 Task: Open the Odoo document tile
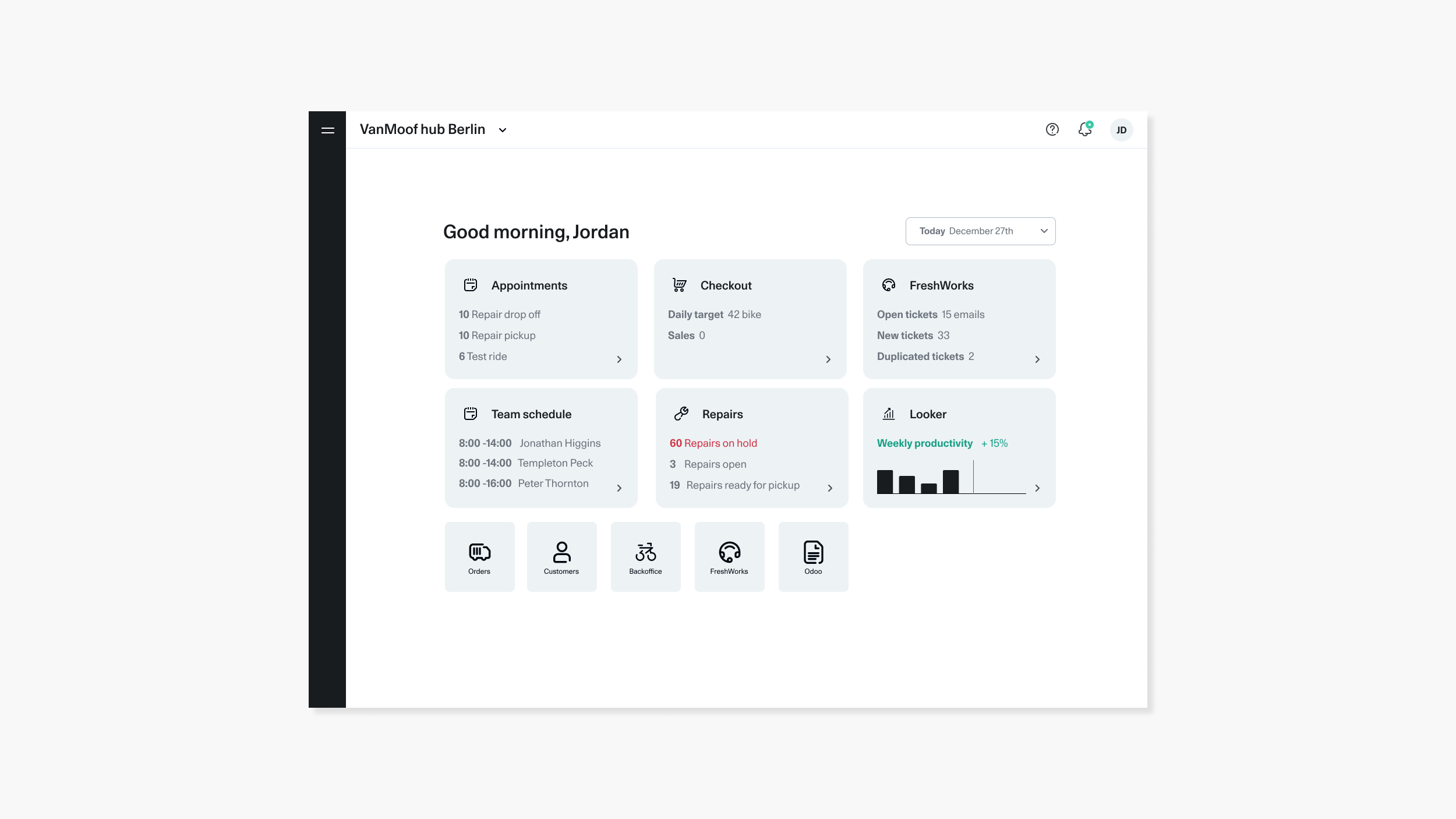[x=814, y=557]
